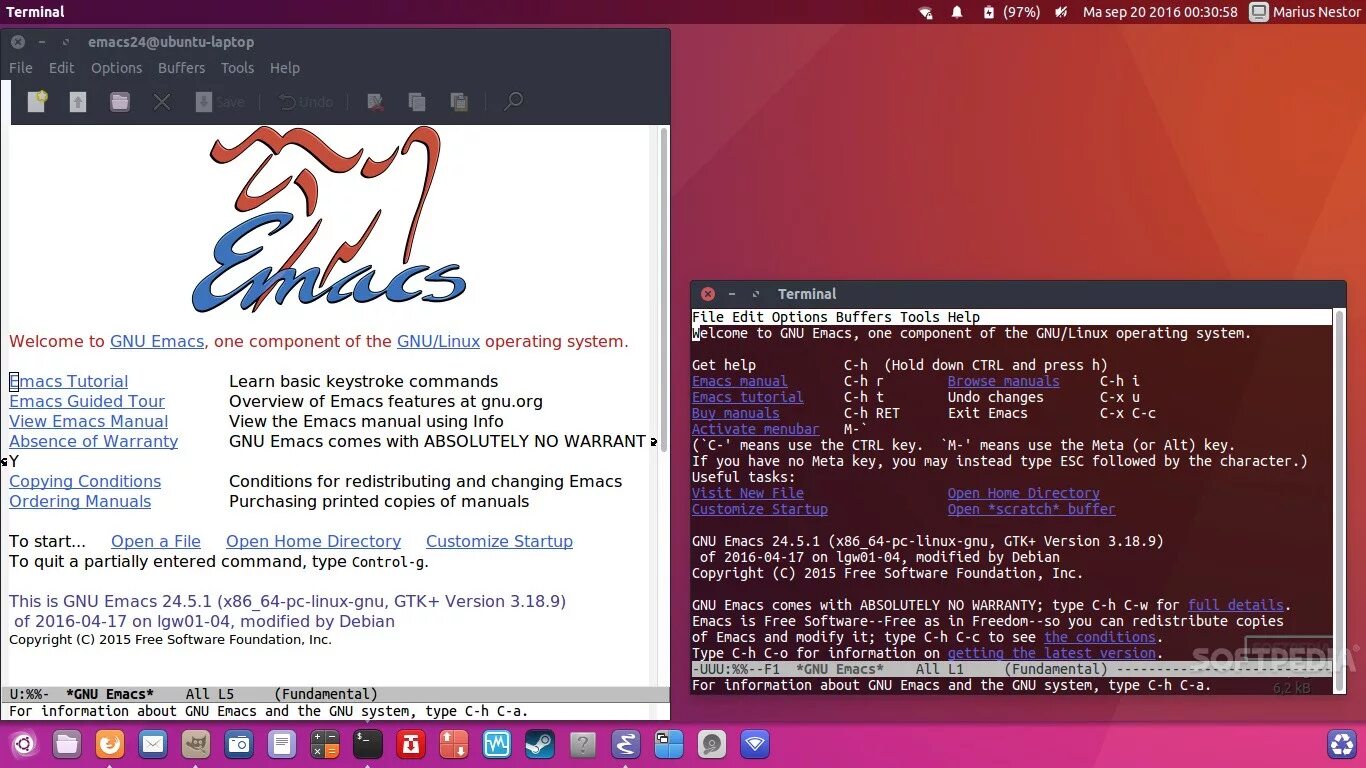Screen dimensions: 1366x768
Task: Click the Customize Startup link in GUI Emacs
Action: [499, 541]
